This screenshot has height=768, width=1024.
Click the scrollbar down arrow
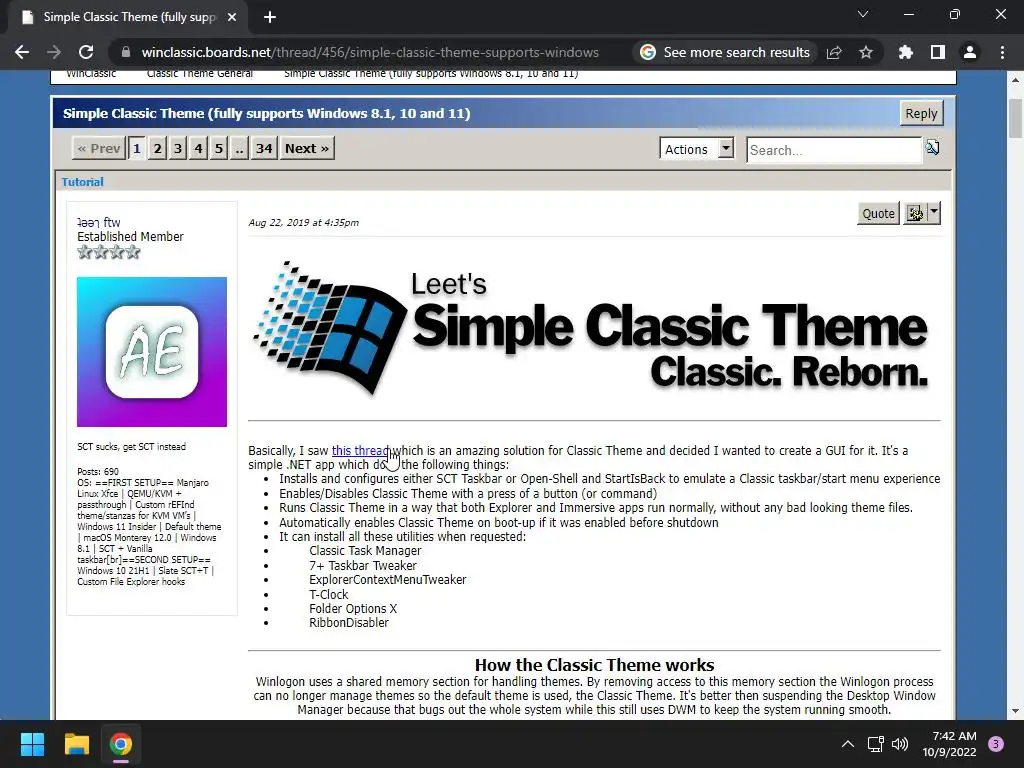[1015, 711]
